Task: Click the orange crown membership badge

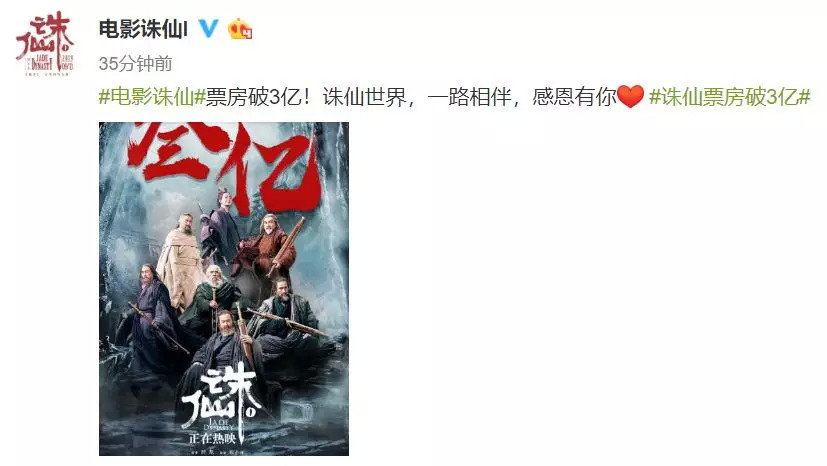Action: (x=239, y=29)
